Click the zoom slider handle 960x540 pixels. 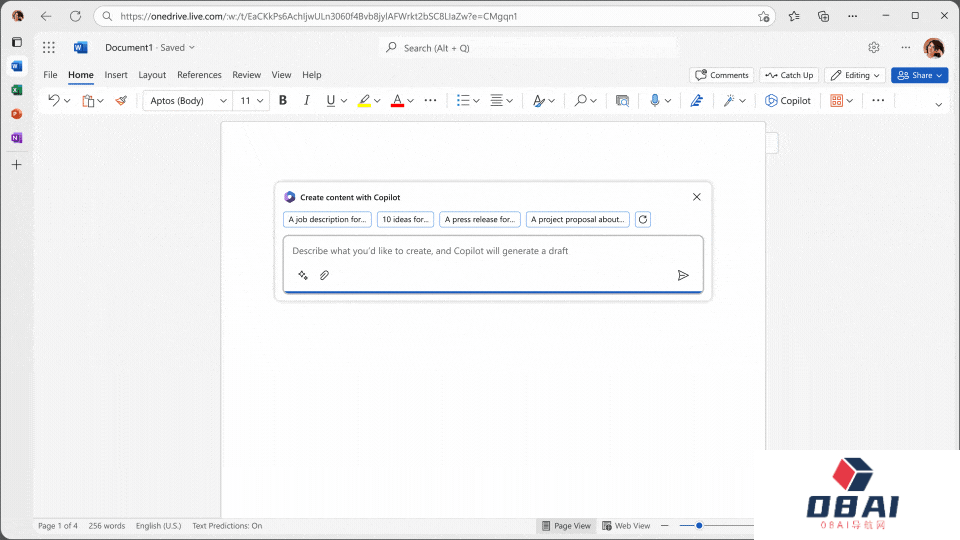click(699, 526)
